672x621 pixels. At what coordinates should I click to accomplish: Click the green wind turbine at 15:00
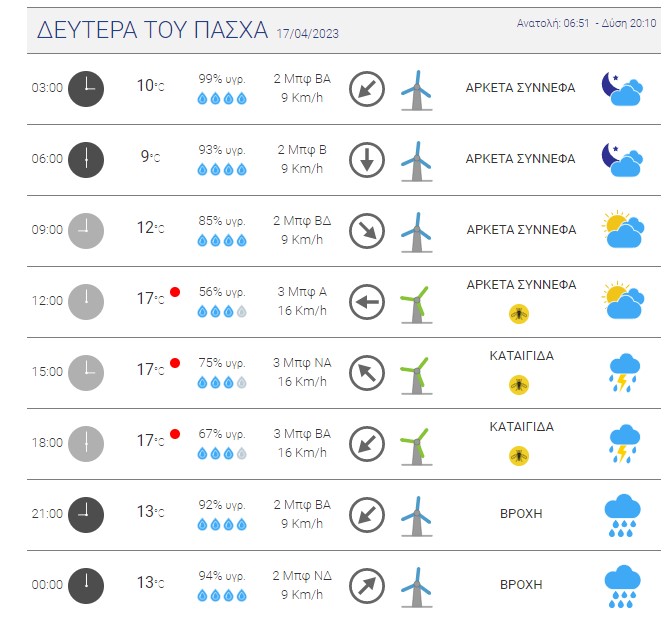[x=417, y=375]
